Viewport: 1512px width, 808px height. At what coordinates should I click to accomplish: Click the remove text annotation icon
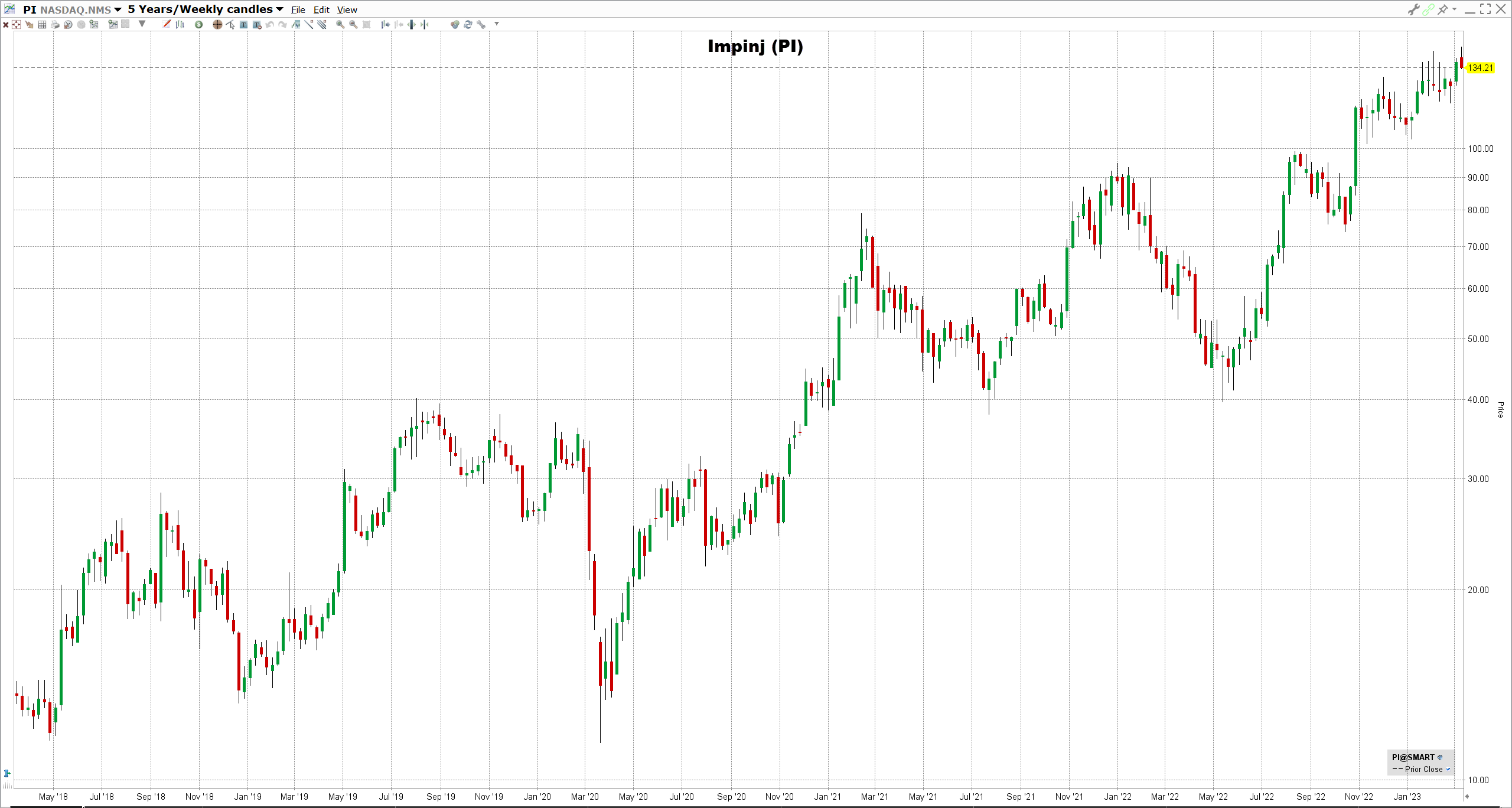pyautogui.click(x=257, y=24)
